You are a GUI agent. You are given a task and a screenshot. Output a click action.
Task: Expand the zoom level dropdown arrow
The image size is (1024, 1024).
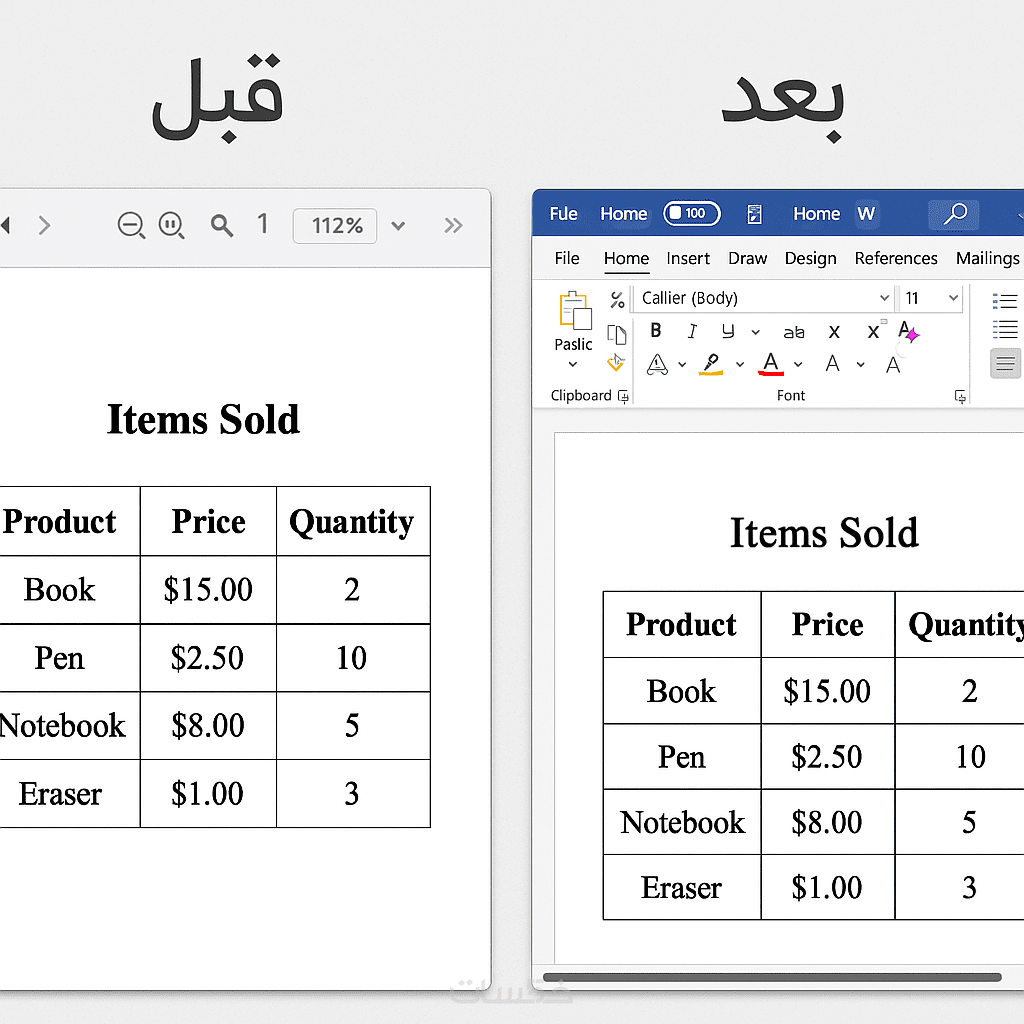(x=398, y=226)
